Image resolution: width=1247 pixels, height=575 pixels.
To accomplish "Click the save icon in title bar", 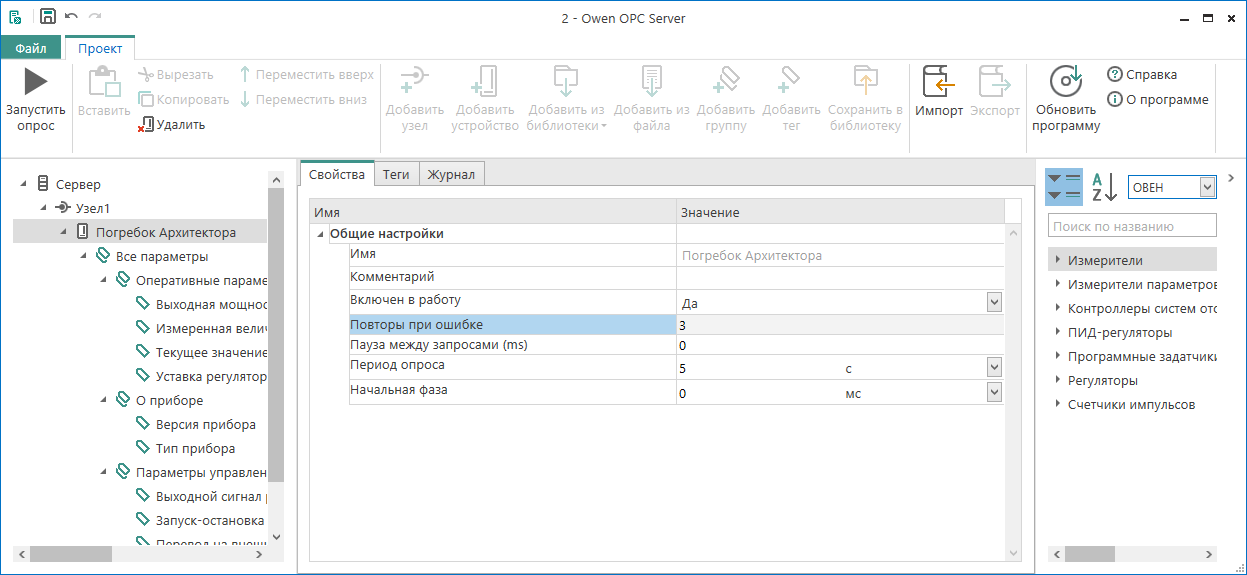I will click(48, 17).
